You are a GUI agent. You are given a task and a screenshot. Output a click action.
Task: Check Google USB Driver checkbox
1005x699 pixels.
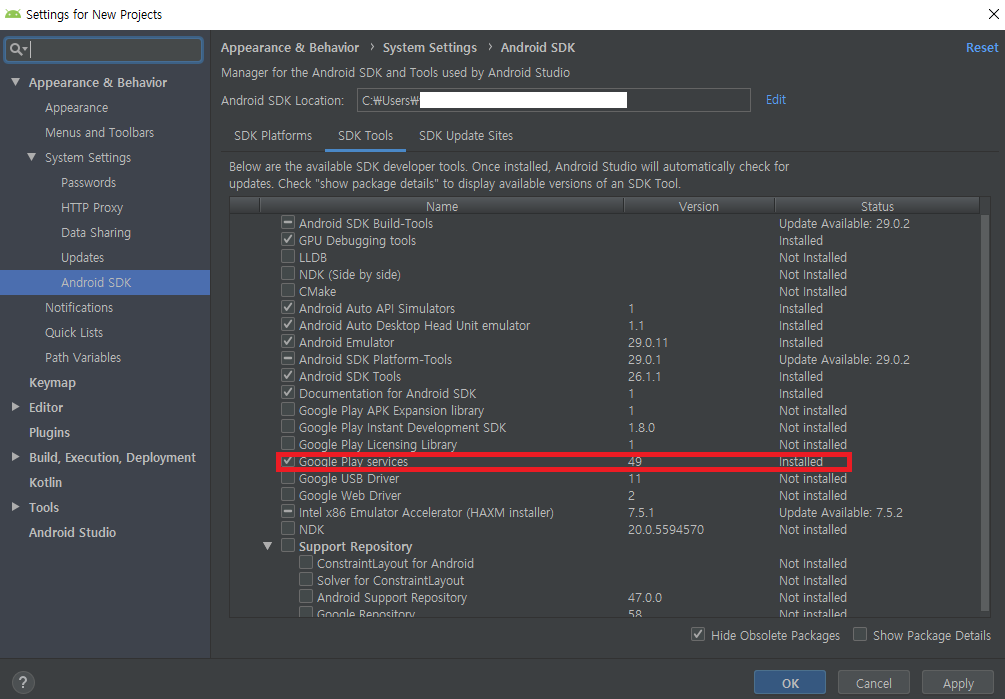pyautogui.click(x=288, y=477)
